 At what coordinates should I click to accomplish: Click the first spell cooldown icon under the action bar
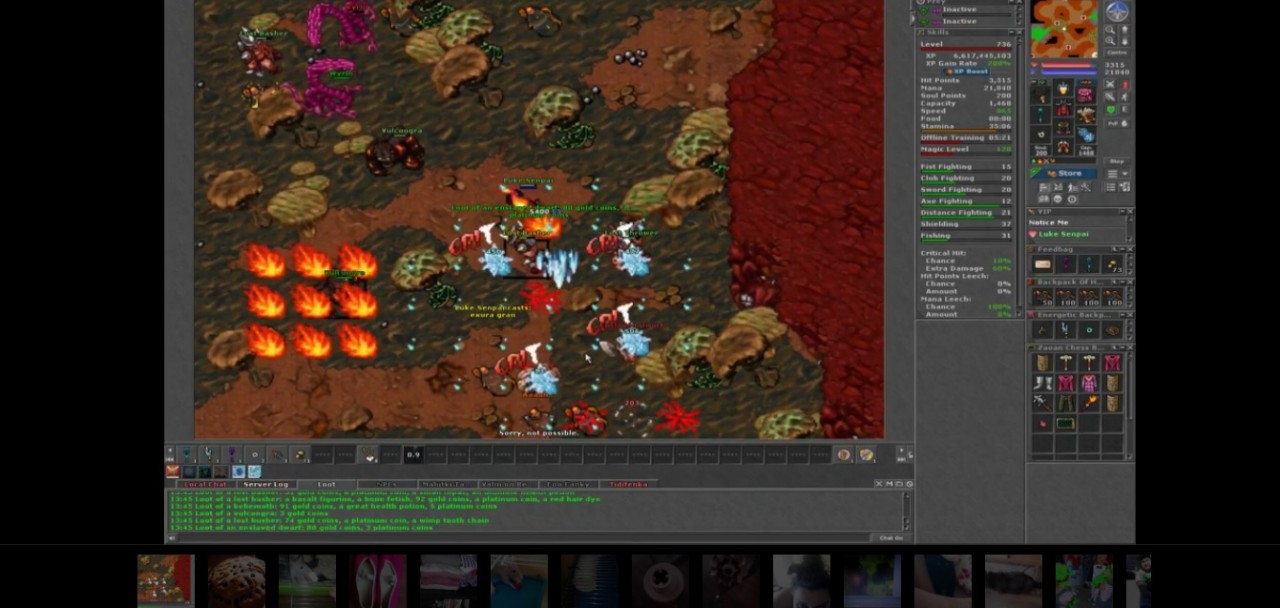[172, 471]
